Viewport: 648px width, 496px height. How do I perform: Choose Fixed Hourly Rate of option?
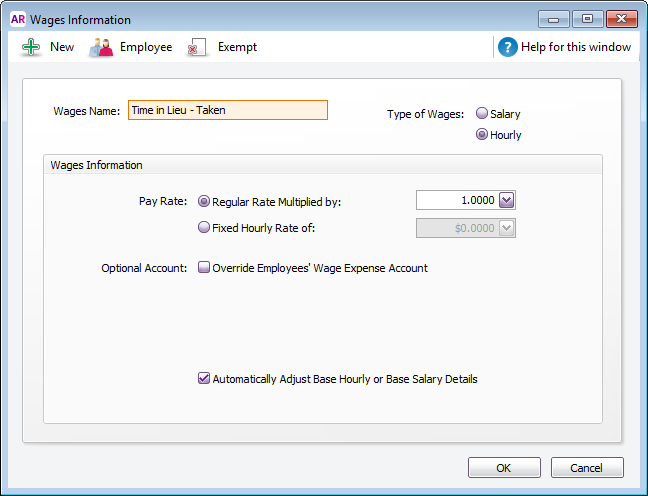coord(205,227)
